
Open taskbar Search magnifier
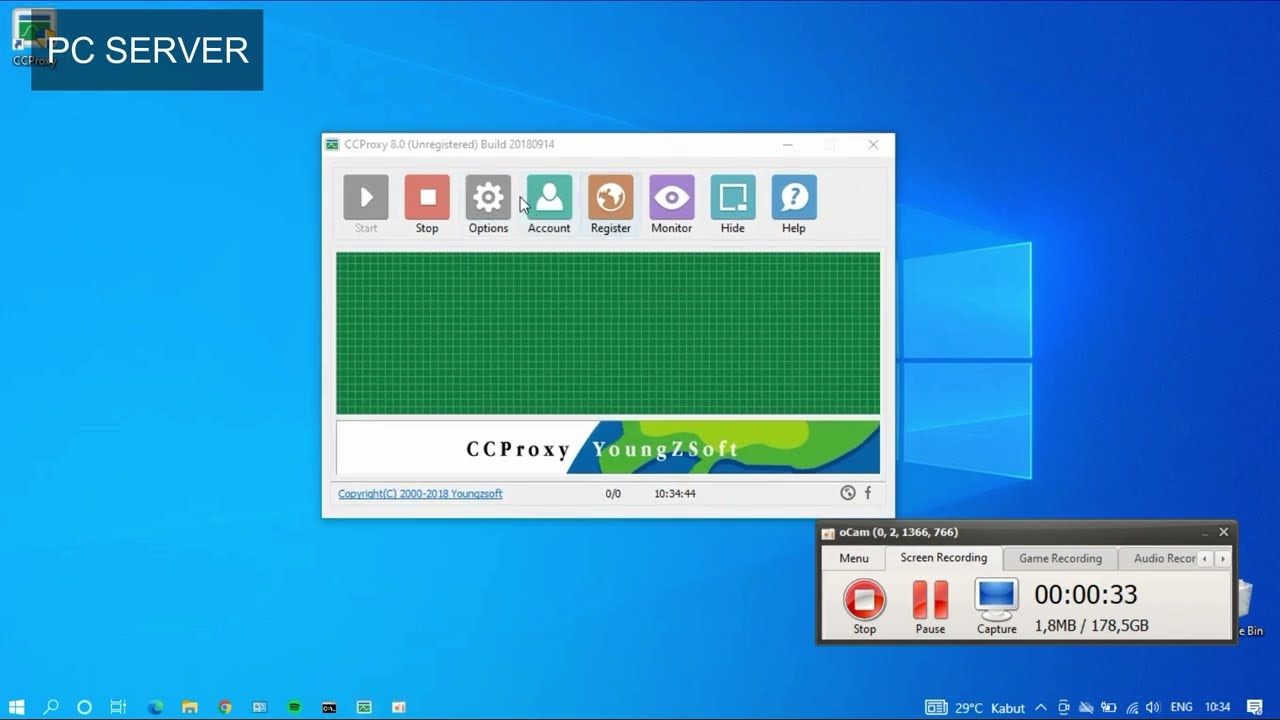coord(51,707)
